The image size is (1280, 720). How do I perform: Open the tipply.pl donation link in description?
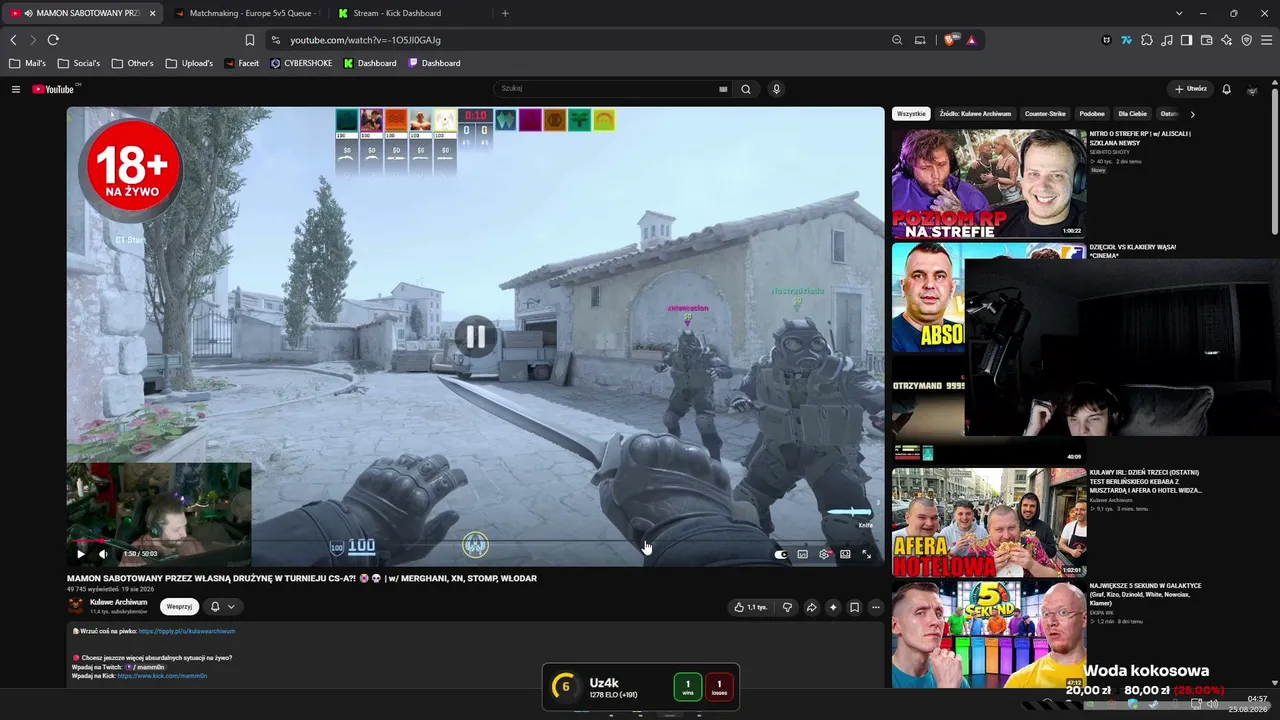187,631
